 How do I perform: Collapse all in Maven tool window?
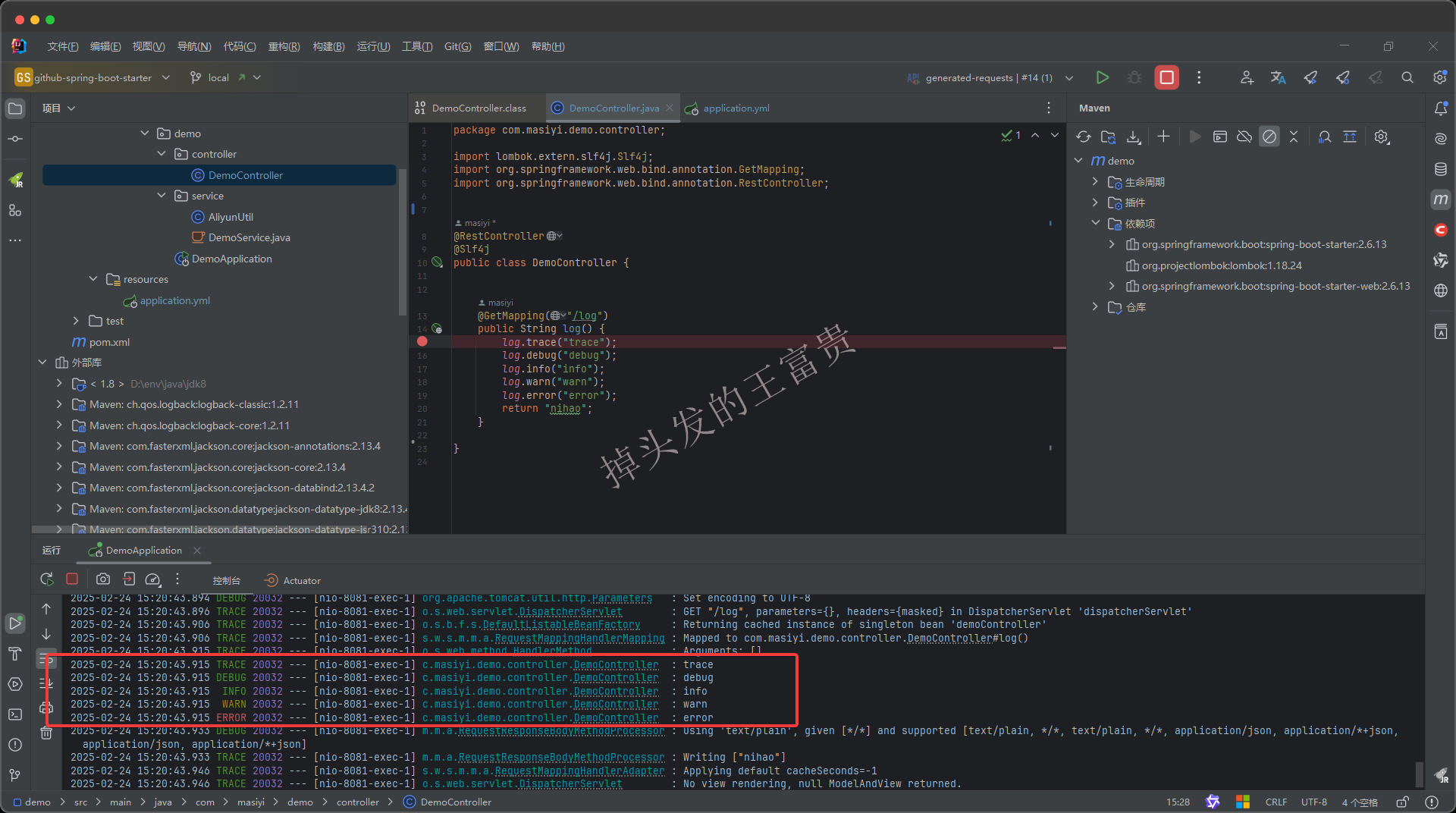click(1294, 137)
